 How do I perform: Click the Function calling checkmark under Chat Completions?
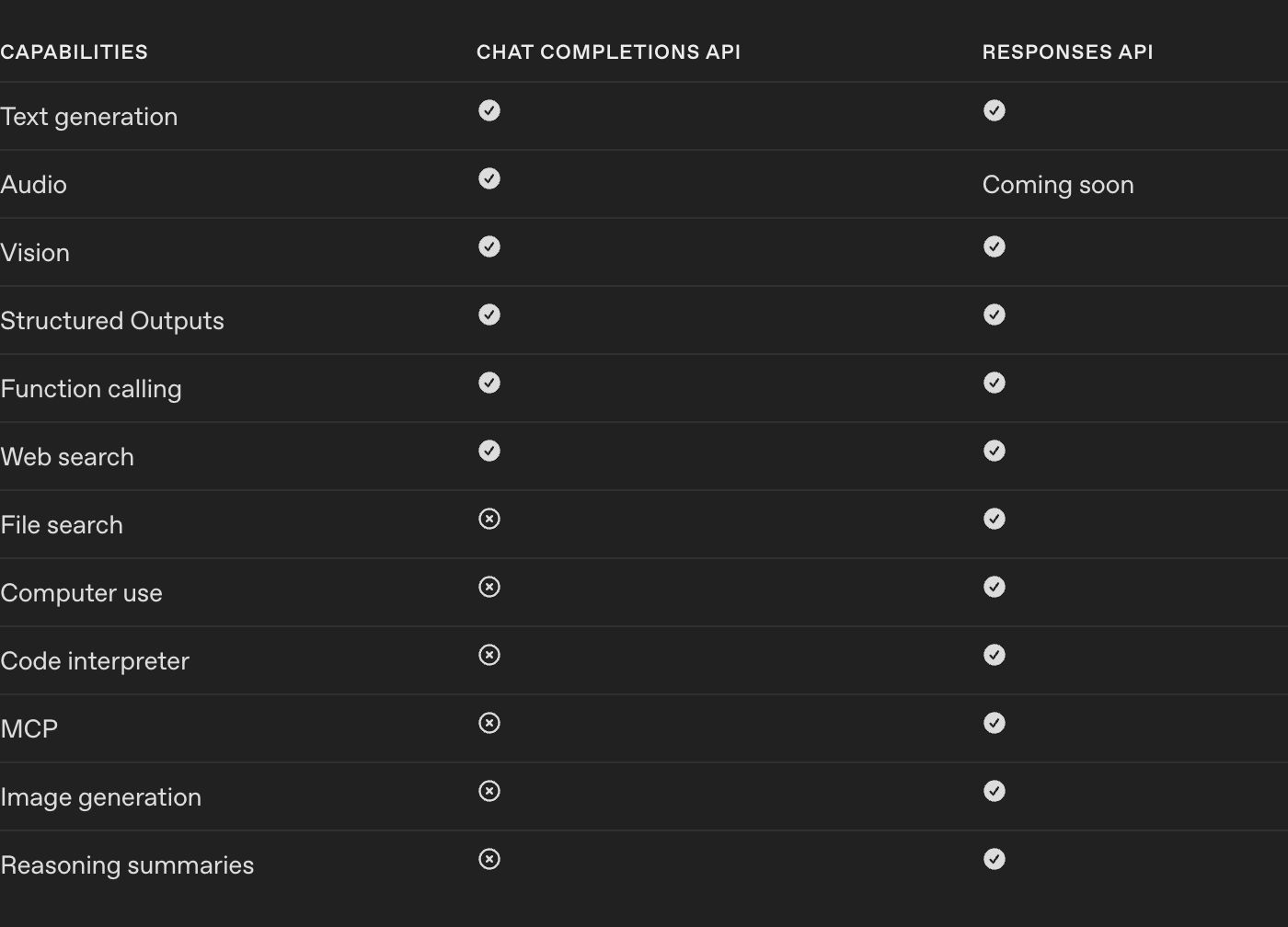click(489, 383)
